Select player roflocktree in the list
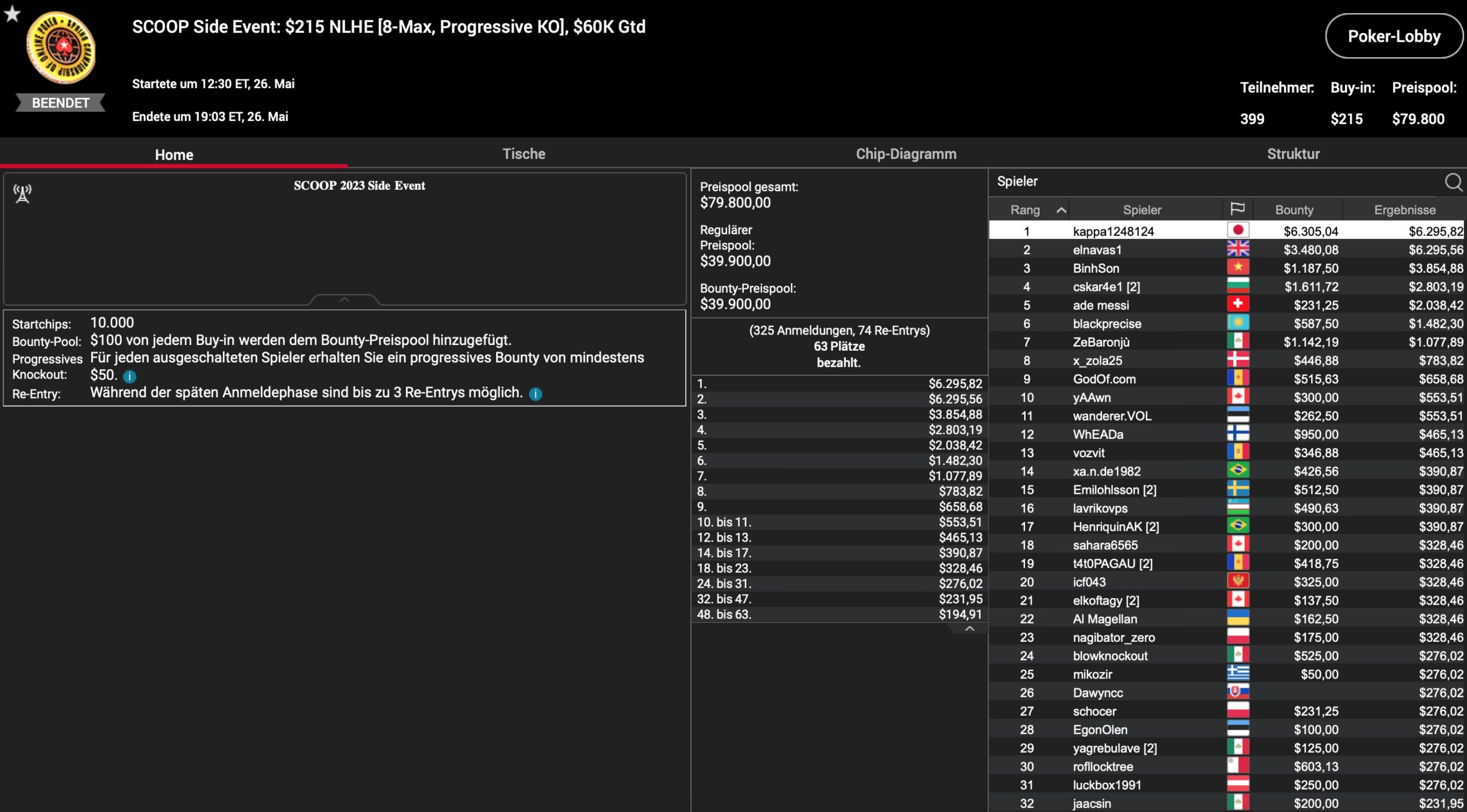The width and height of the screenshot is (1467, 812). click(1226, 766)
